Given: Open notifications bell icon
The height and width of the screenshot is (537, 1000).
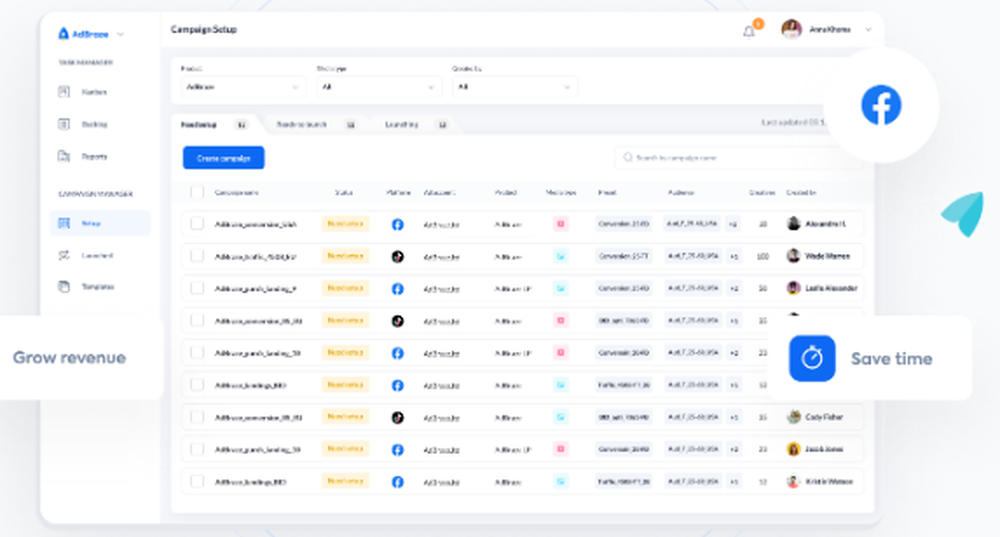Looking at the screenshot, I should coord(749,31).
